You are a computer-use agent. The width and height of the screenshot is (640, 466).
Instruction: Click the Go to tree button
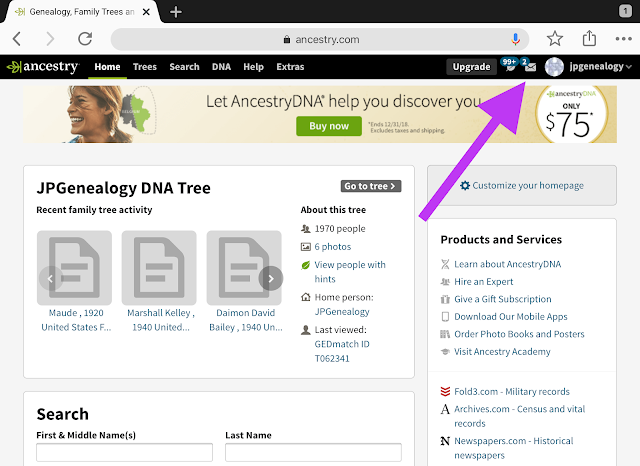pyautogui.click(x=371, y=186)
